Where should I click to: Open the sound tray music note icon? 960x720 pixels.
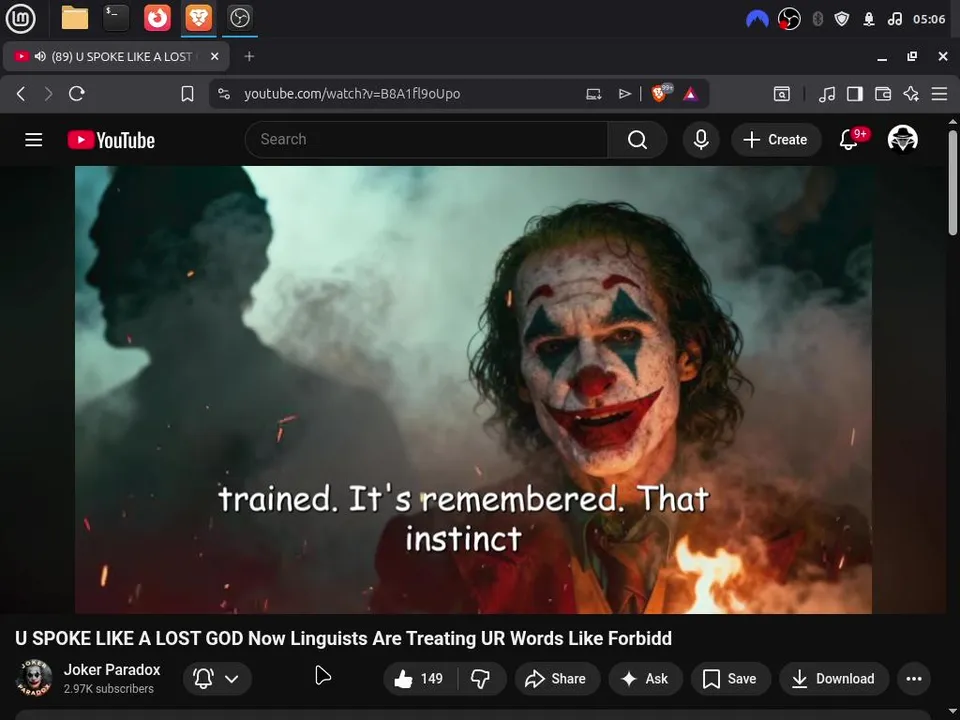[x=894, y=19]
